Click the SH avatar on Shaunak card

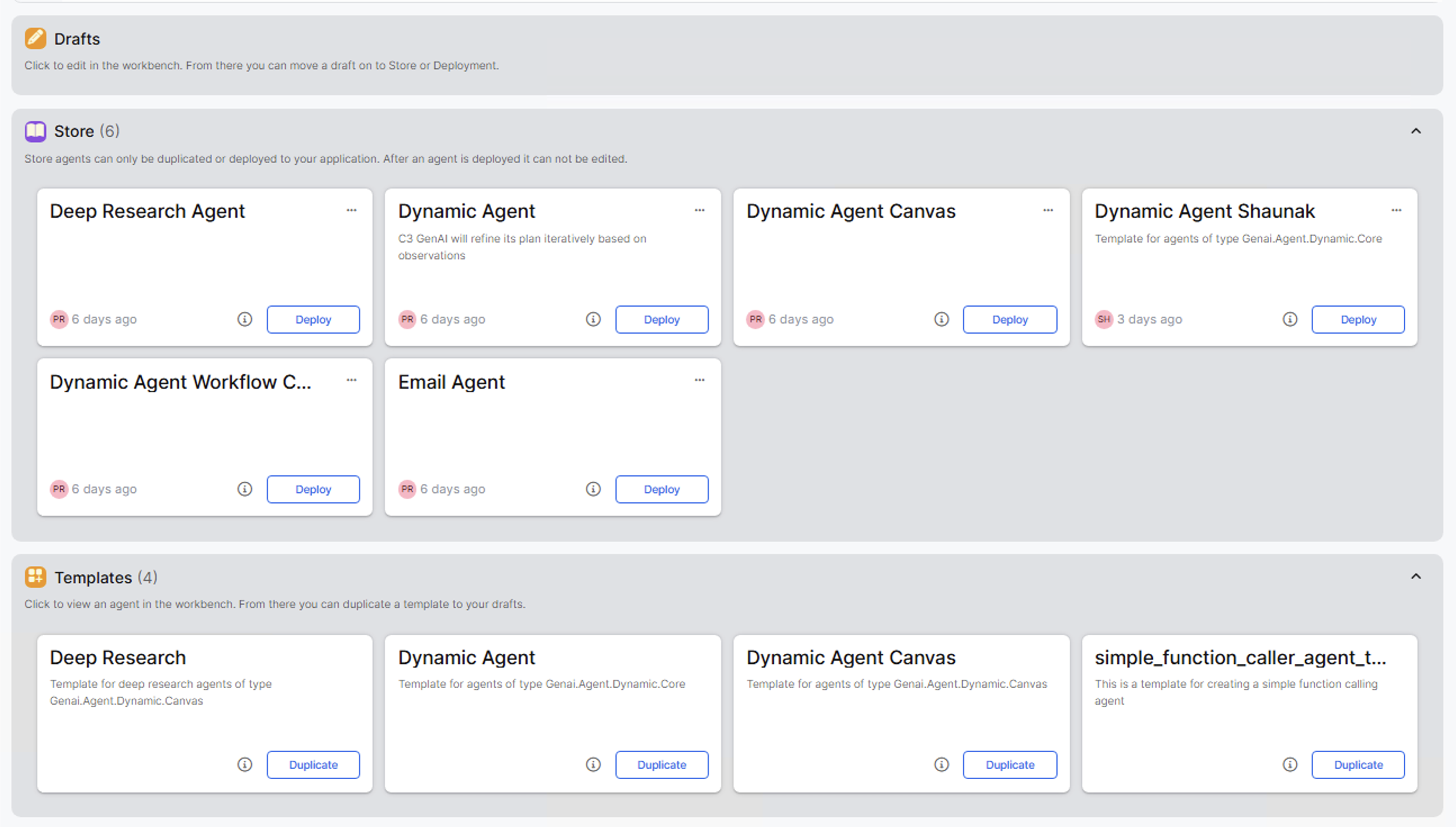tap(1103, 319)
